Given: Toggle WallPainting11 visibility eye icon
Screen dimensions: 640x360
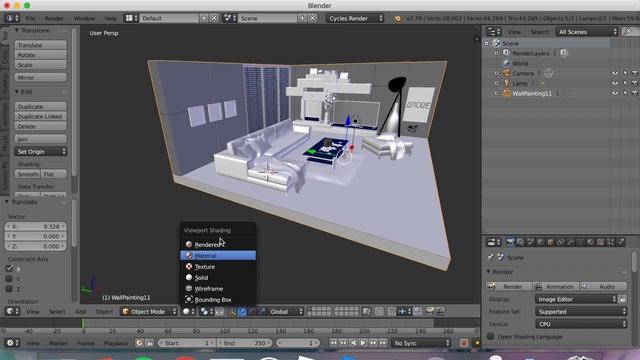Looking at the screenshot, I should point(615,93).
